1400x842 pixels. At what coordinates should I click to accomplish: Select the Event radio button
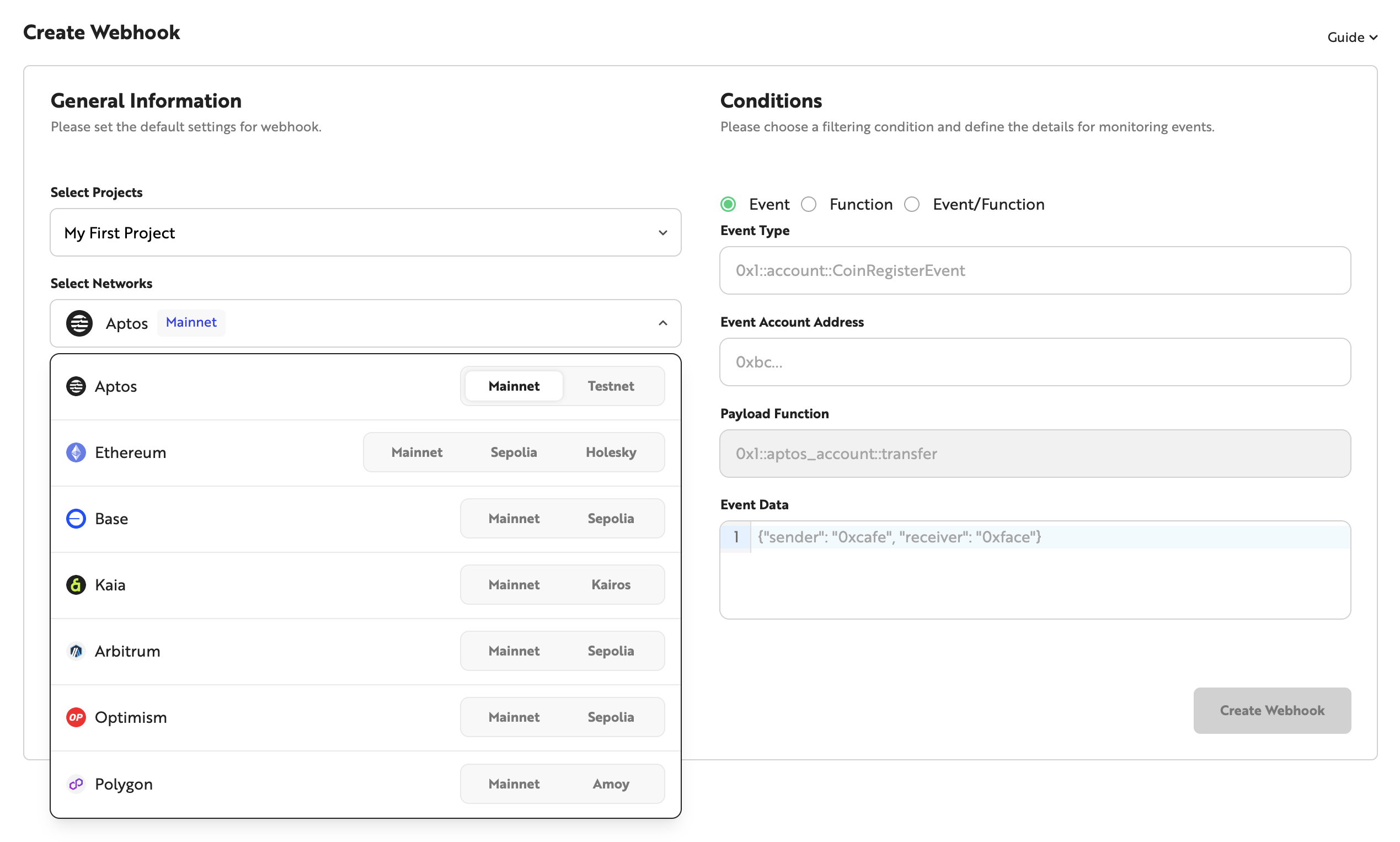[x=728, y=204]
